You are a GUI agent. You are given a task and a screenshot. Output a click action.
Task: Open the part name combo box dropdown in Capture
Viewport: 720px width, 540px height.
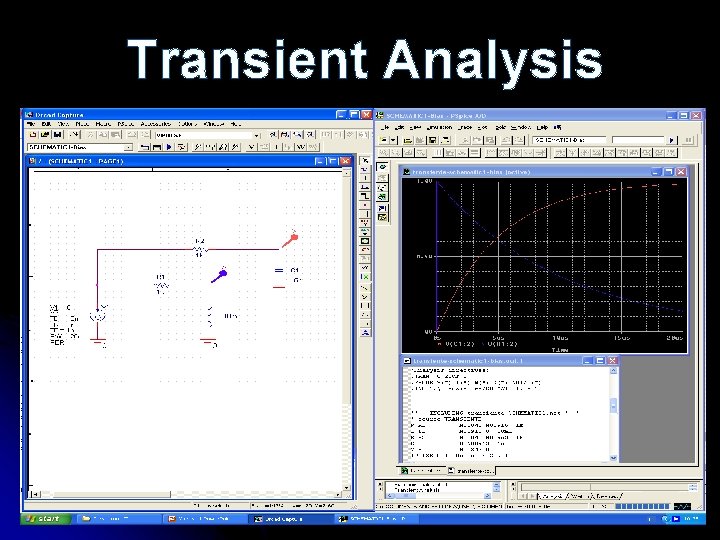point(257,135)
